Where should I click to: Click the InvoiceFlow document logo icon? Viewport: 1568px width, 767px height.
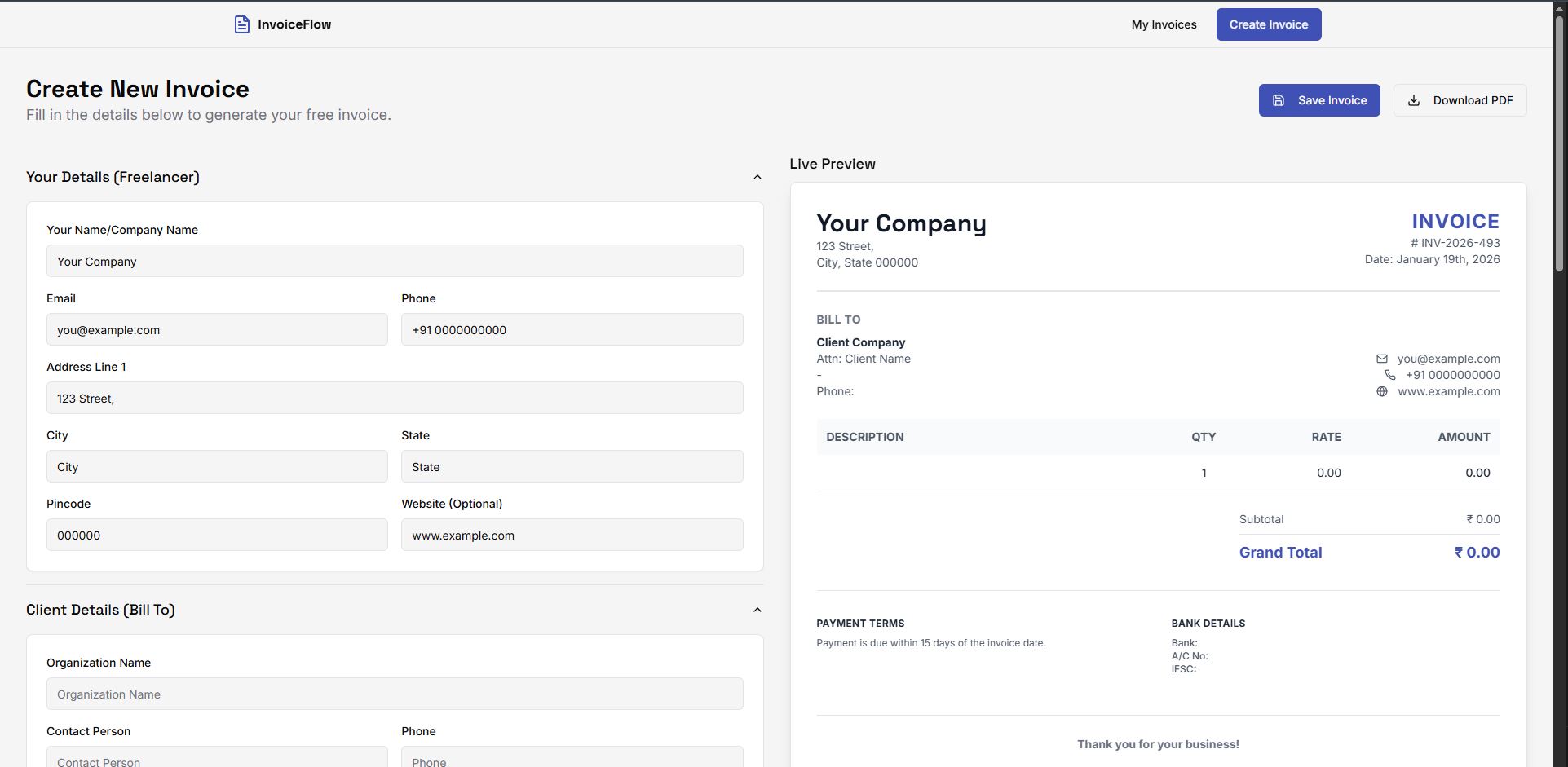coord(241,24)
